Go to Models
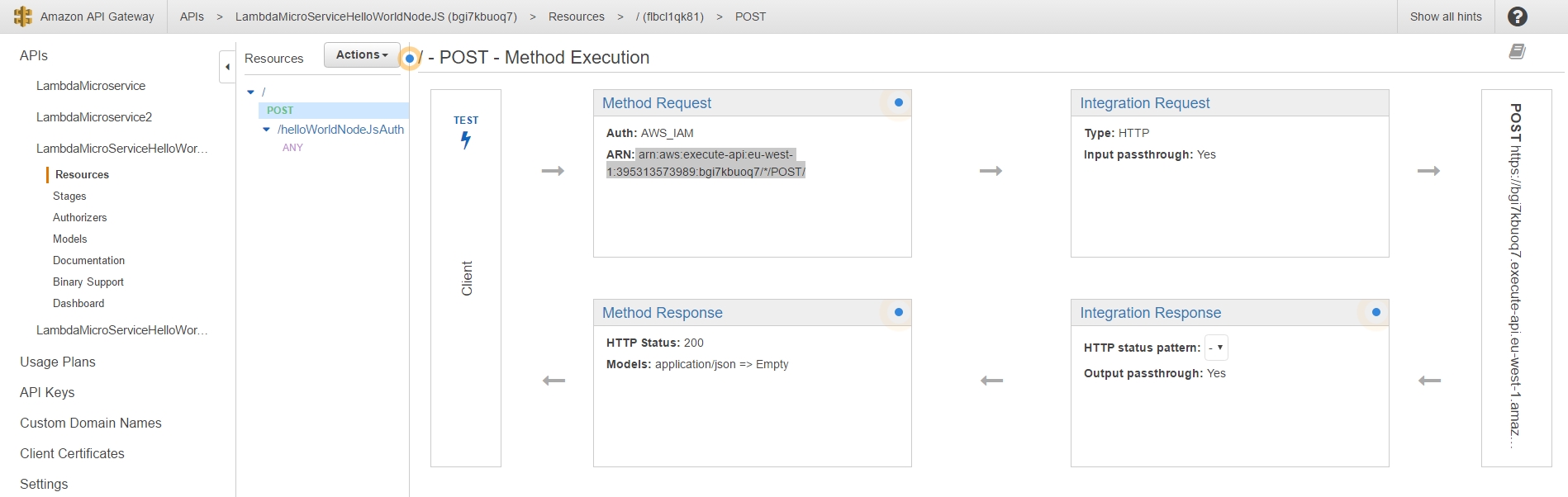The image size is (1568, 497). pyautogui.click(x=70, y=239)
